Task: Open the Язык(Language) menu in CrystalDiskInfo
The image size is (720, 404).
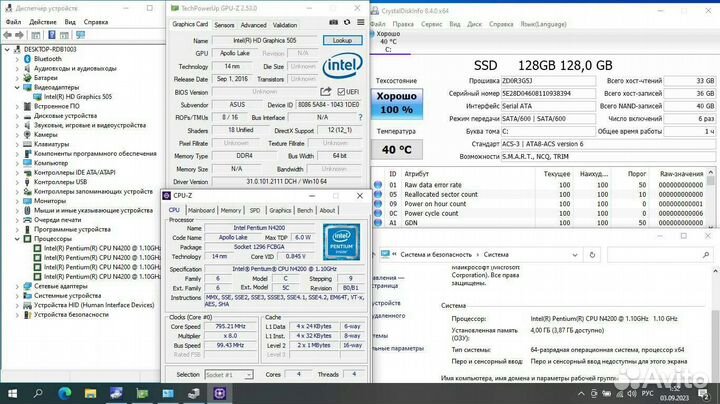Action: click(x=543, y=24)
